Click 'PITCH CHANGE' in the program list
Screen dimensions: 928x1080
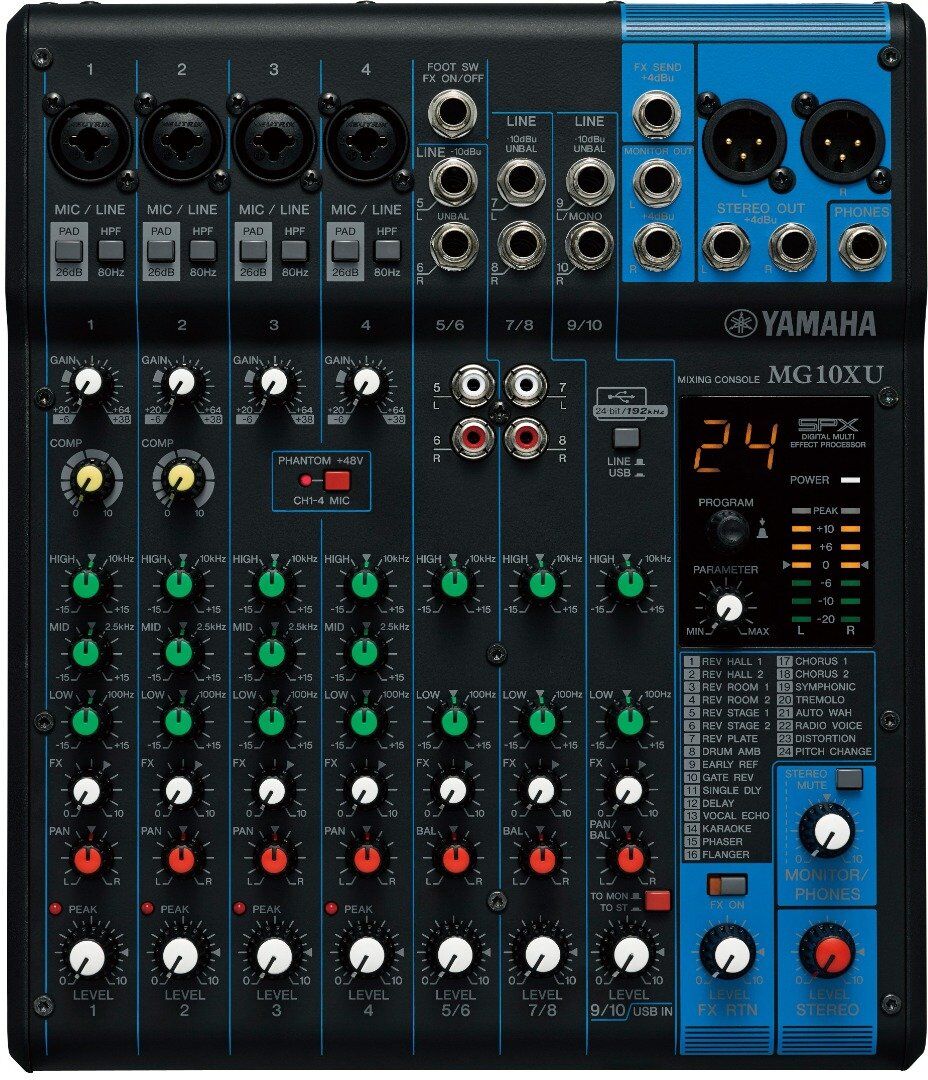833,751
